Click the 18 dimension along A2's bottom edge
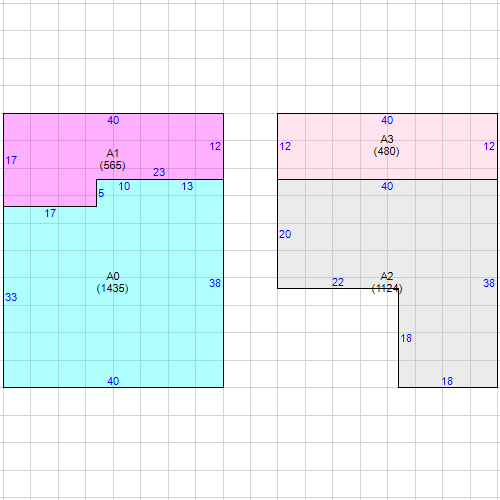Viewport: 500px width, 500px height. point(447,381)
